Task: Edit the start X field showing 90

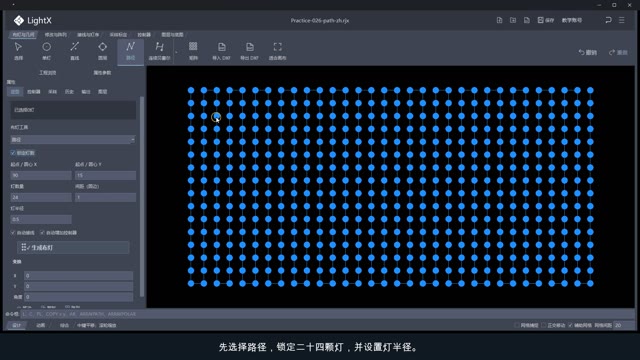Action: point(41,176)
